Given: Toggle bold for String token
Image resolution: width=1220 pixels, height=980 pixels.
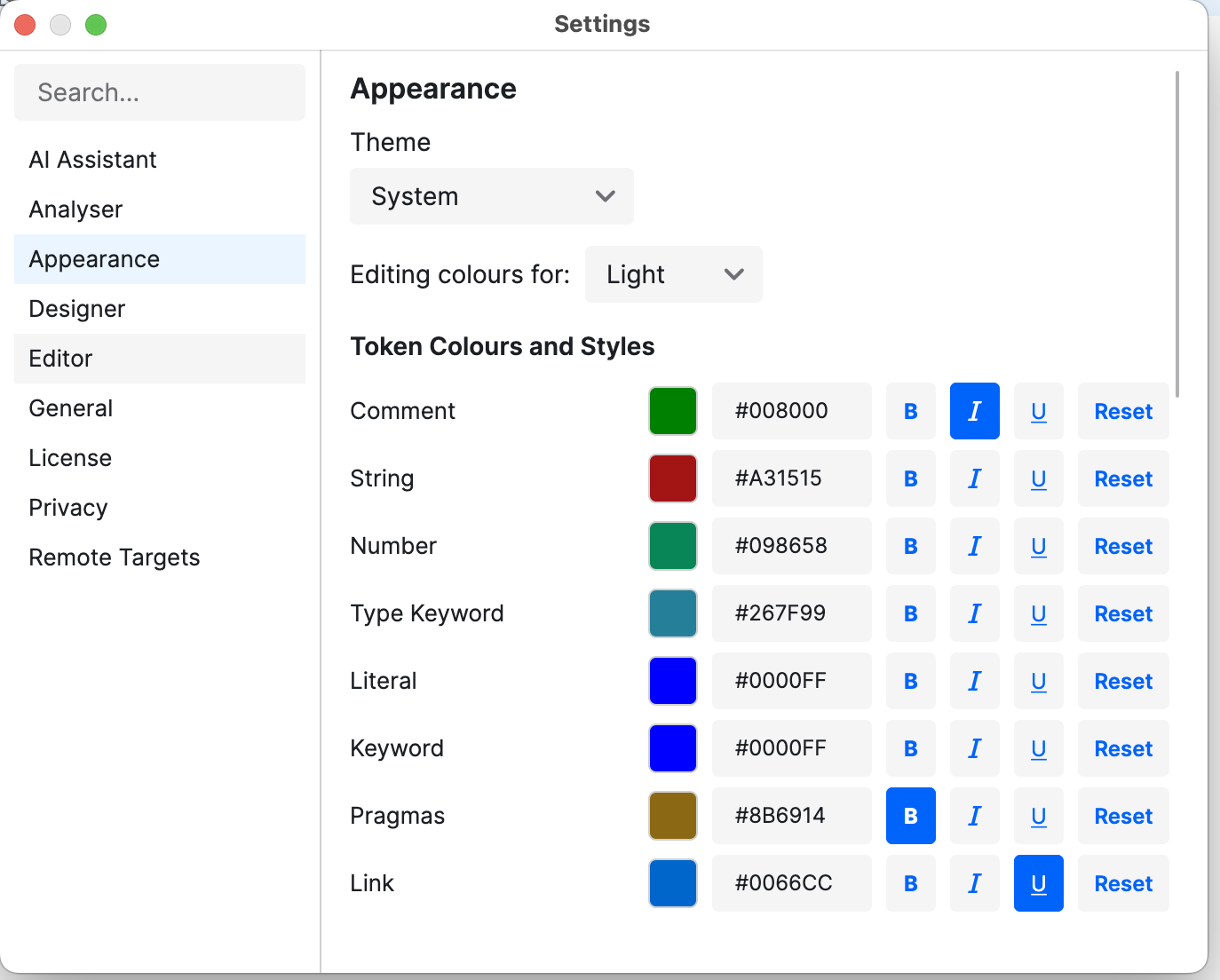Looking at the screenshot, I should click(x=910, y=478).
